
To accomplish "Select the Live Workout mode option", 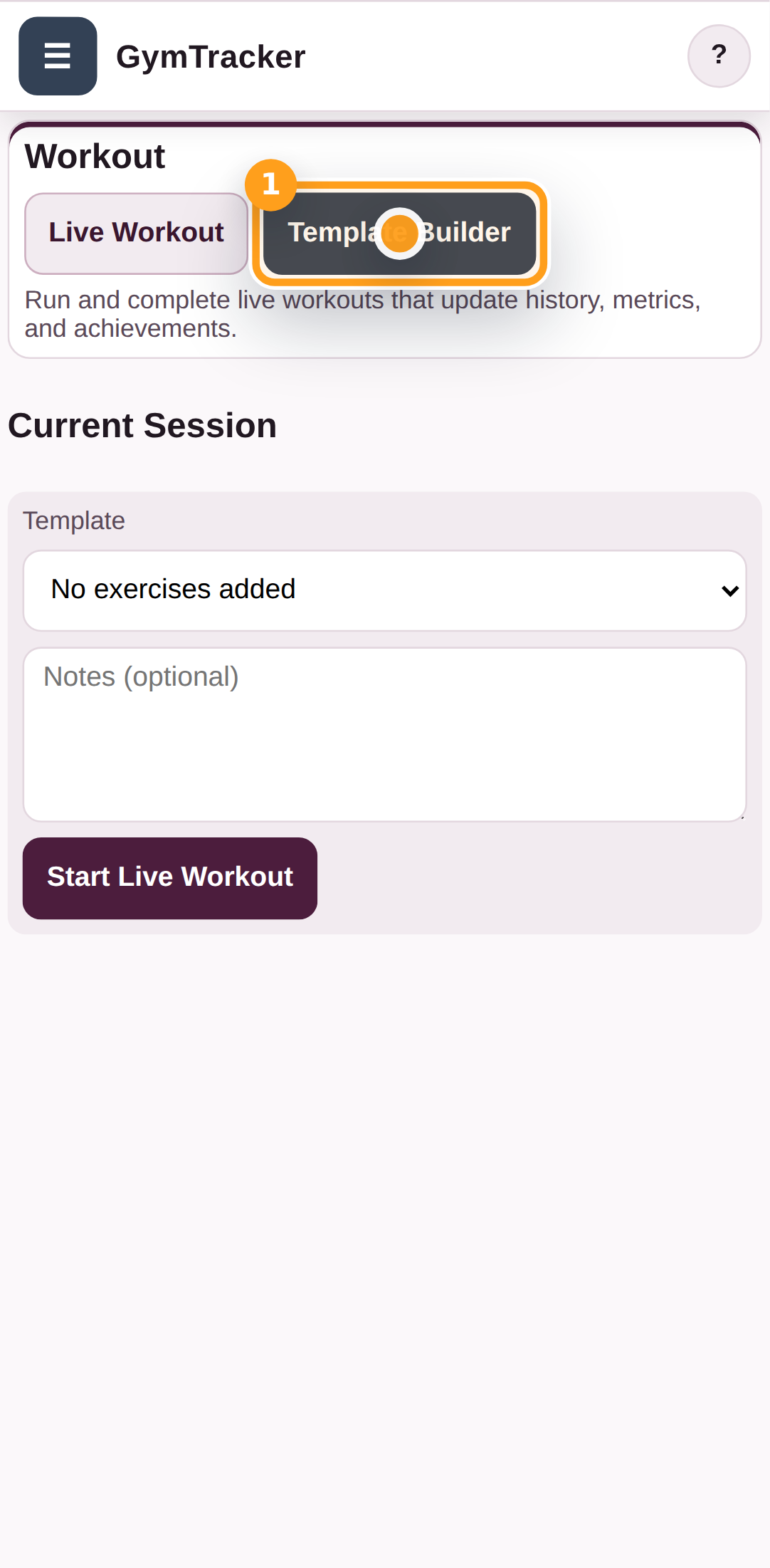I will point(136,232).
